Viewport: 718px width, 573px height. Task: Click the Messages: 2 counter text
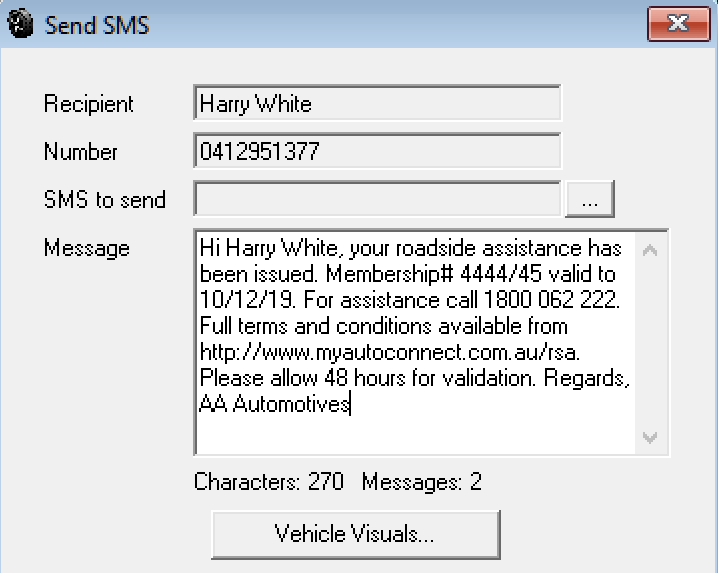[x=422, y=482]
